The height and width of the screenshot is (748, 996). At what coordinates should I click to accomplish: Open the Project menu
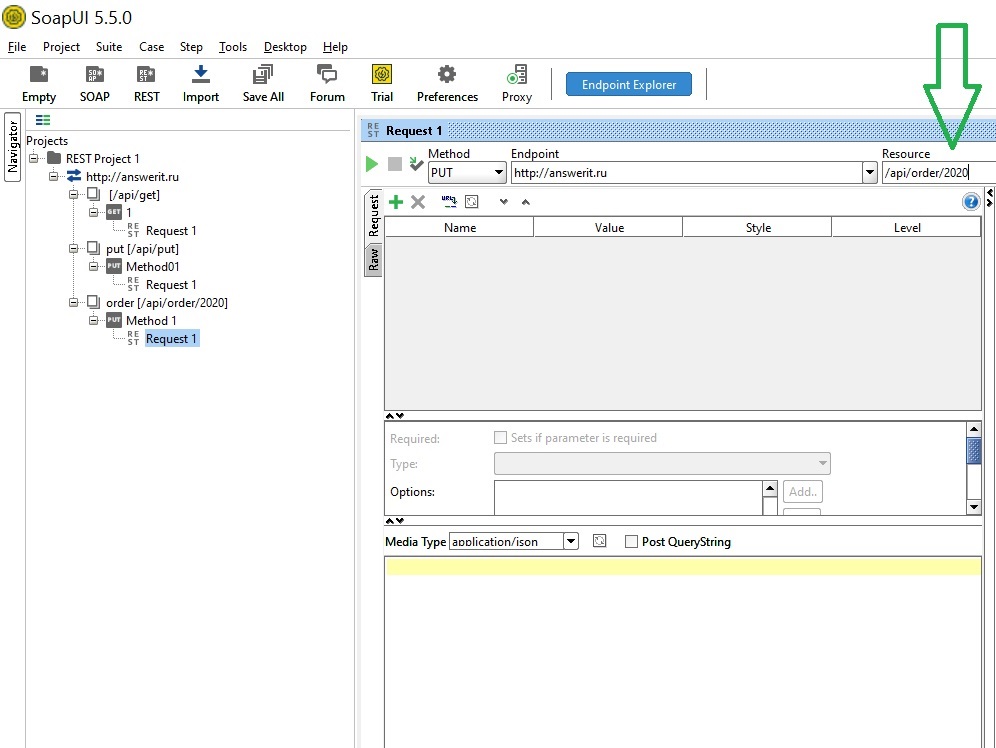point(61,47)
